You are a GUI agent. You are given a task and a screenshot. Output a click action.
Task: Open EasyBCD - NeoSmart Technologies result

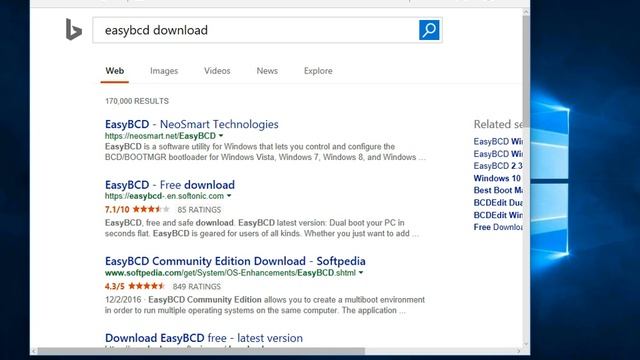pos(191,124)
